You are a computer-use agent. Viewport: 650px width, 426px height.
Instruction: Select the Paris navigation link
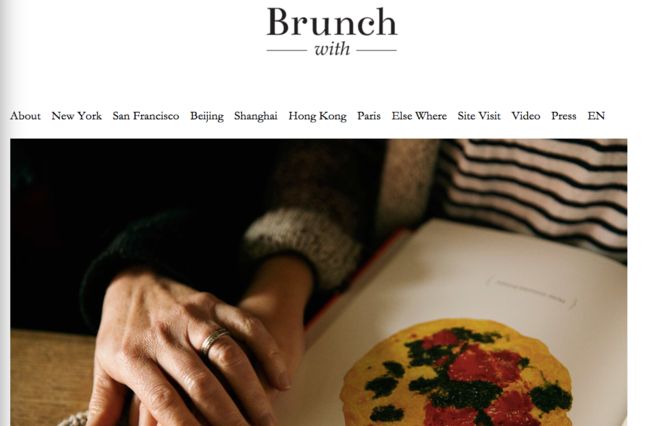click(x=369, y=116)
